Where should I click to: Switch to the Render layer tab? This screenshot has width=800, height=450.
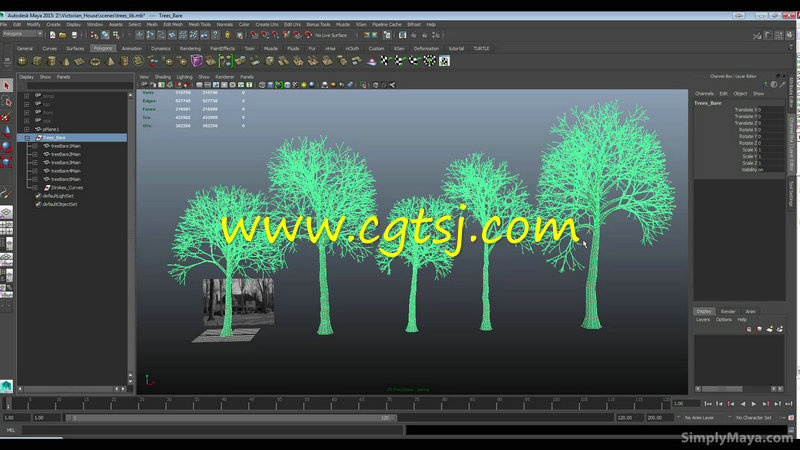coord(728,311)
